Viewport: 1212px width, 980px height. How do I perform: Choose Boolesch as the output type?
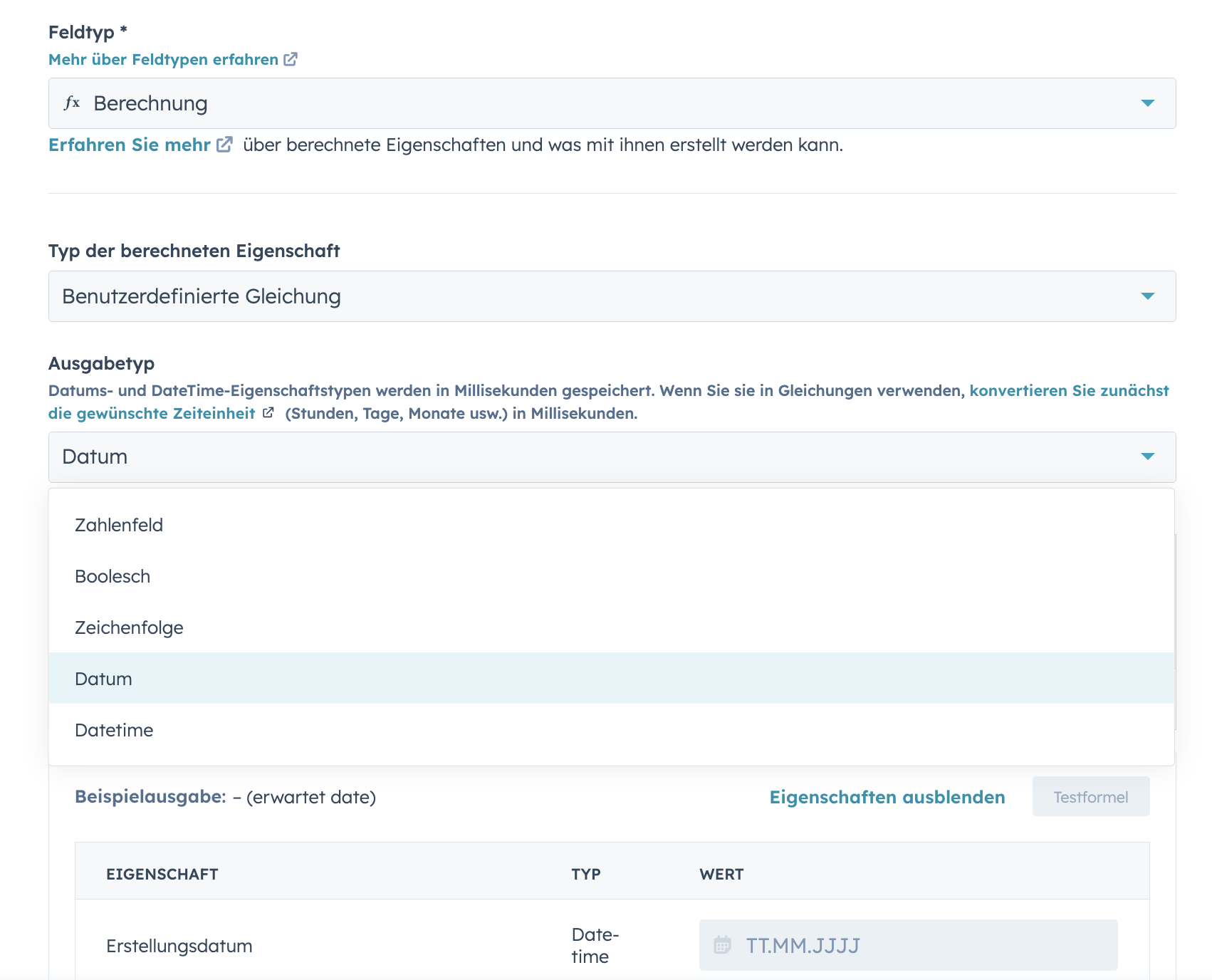pos(112,576)
